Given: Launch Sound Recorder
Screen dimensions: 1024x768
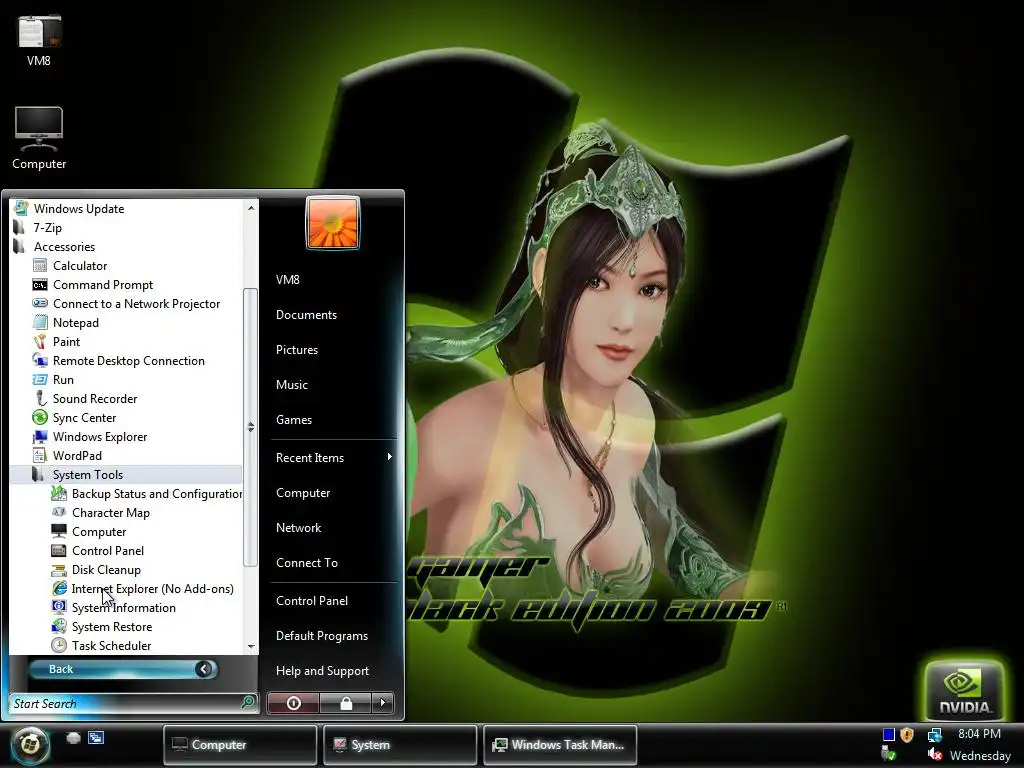Looking at the screenshot, I should click(95, 398).
